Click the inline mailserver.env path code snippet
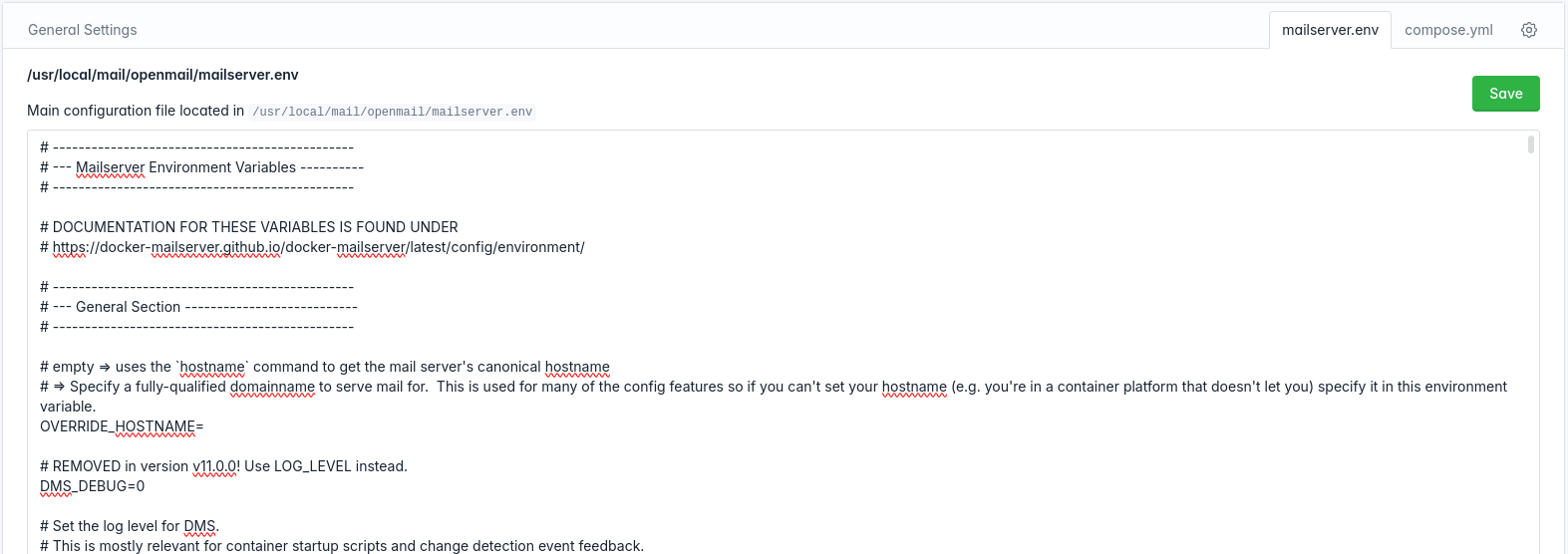1568x554 pixels. click(393, 112)
